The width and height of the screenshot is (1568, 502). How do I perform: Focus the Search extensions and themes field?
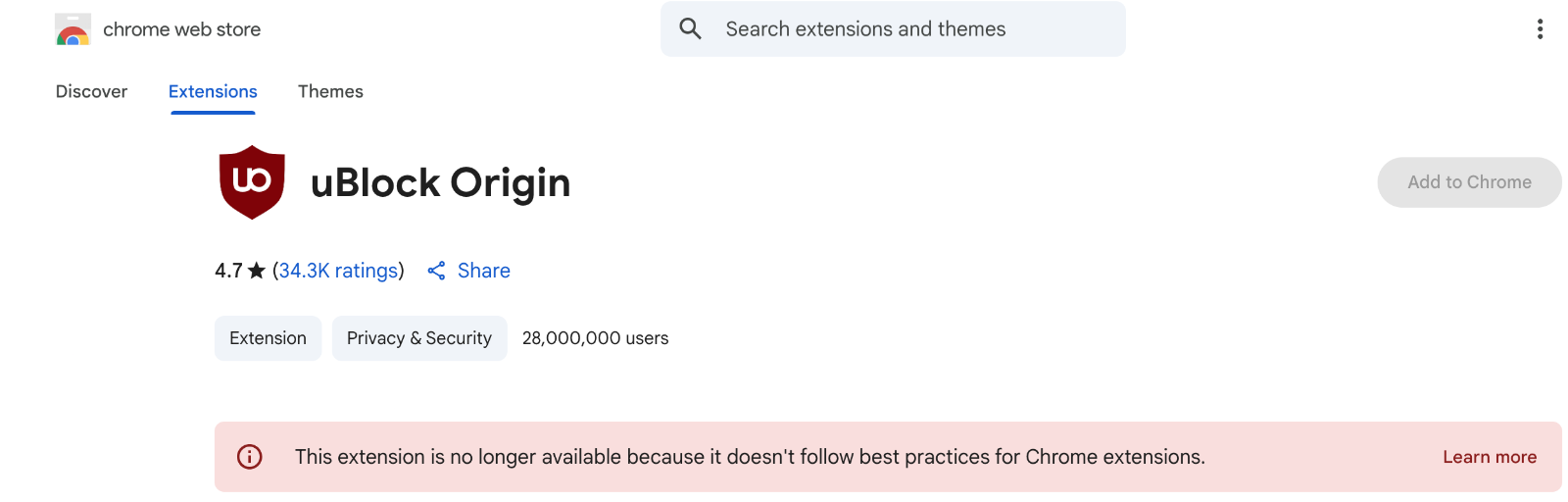893,28
